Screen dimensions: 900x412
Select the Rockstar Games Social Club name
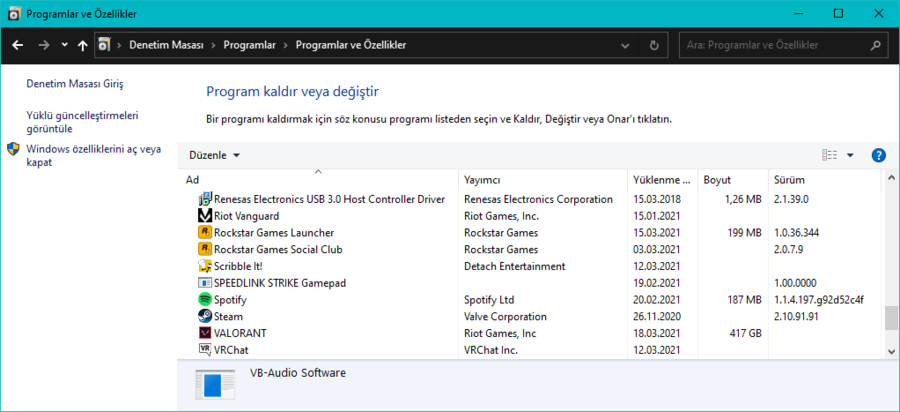click(278, 250)
